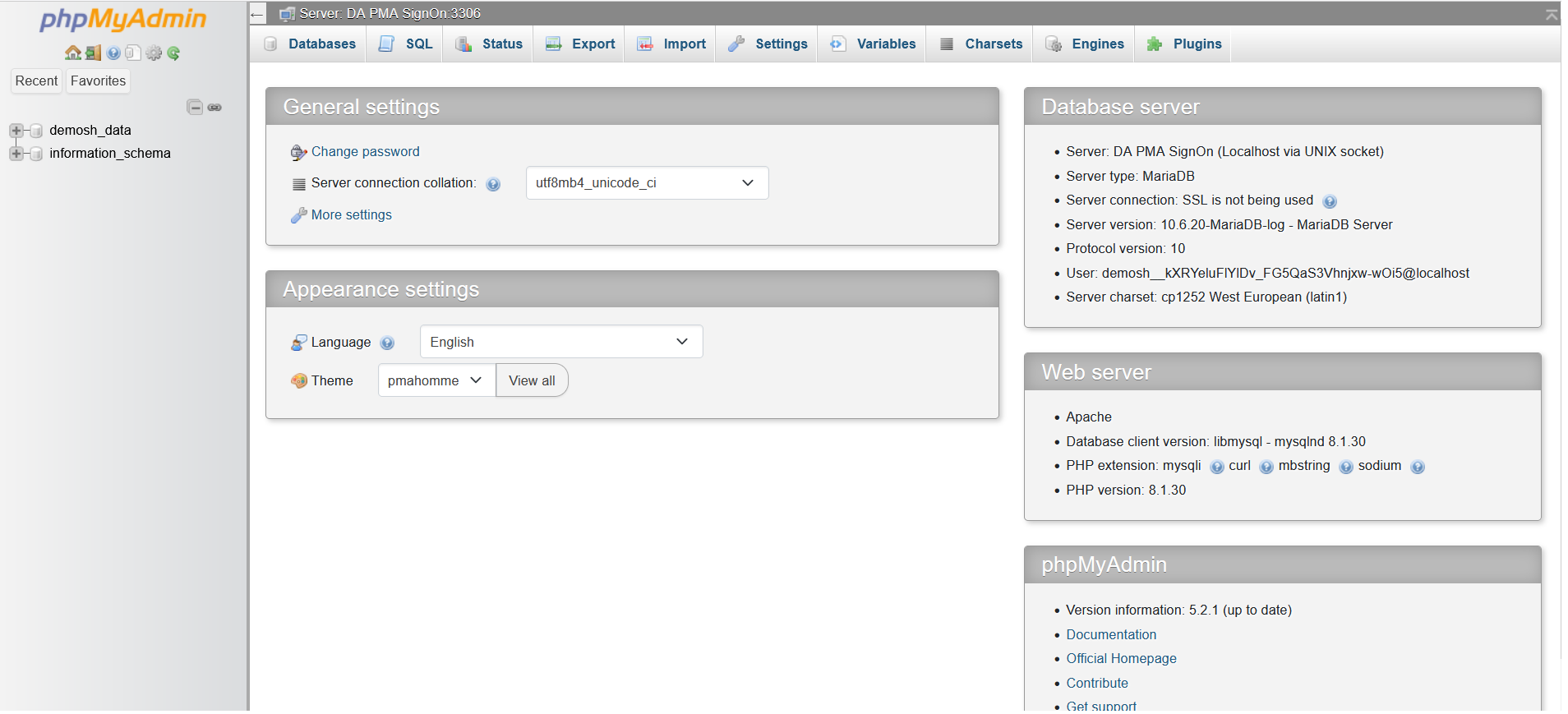
Task: Click 'Version information: 5.2.1 (up to date)' text
Action: tap(1178, 610)
